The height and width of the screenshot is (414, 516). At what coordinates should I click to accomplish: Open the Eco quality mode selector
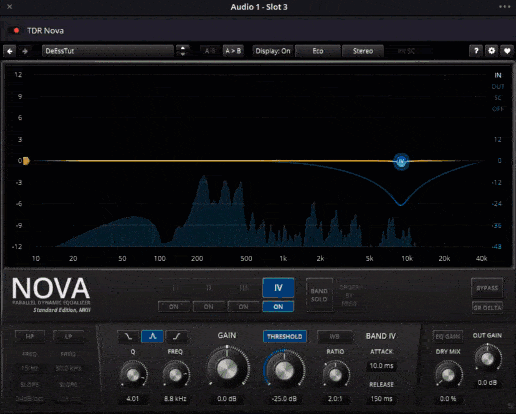318,51
